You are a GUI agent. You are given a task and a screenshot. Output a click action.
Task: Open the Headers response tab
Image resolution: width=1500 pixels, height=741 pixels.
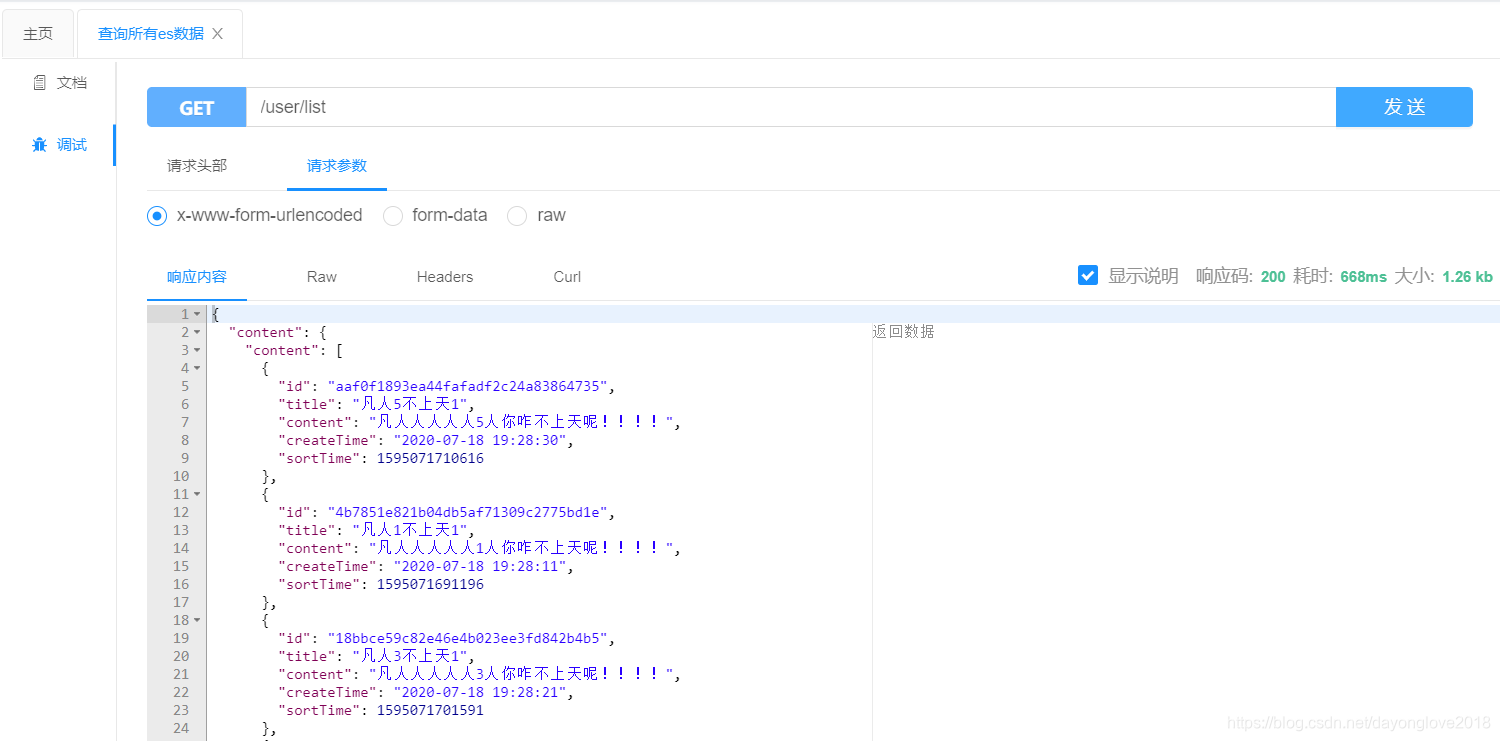click(445, 277)
